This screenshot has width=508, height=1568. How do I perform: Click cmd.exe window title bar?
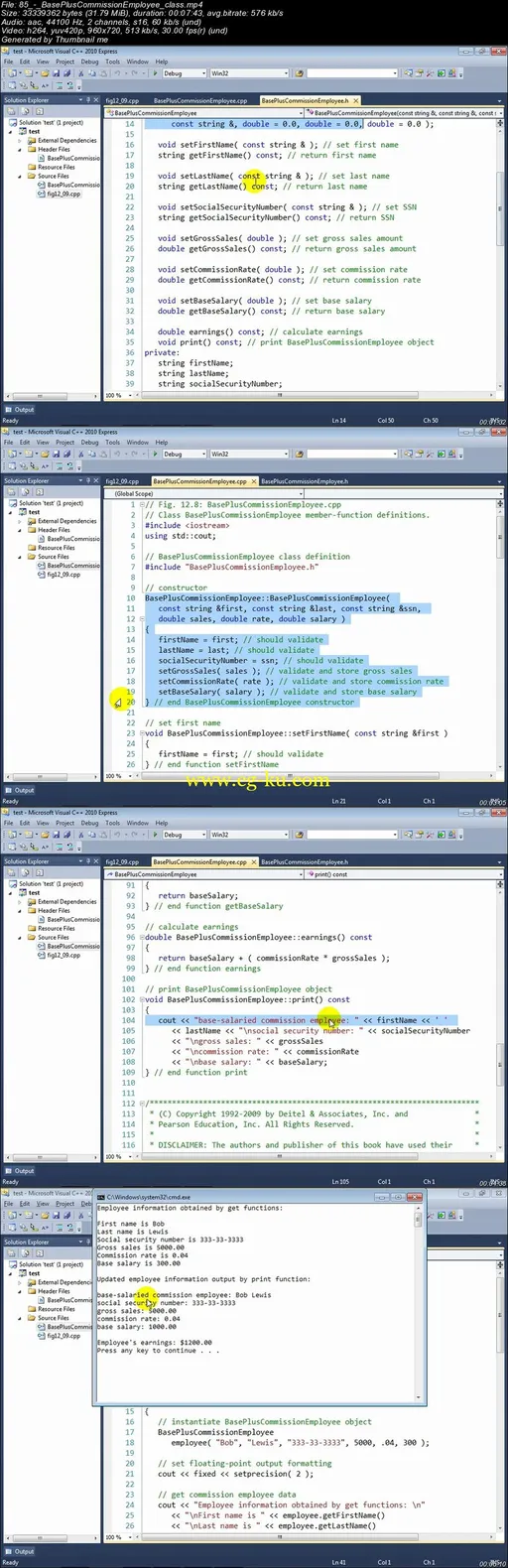[261, 1199]
